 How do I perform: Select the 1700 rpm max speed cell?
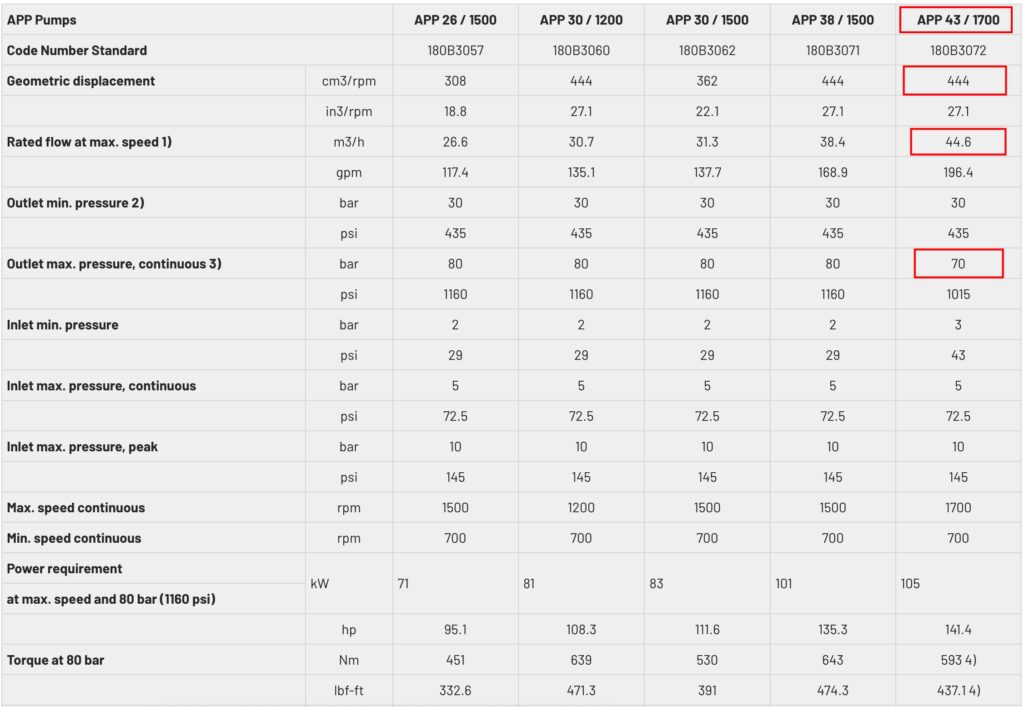(958, 508)
